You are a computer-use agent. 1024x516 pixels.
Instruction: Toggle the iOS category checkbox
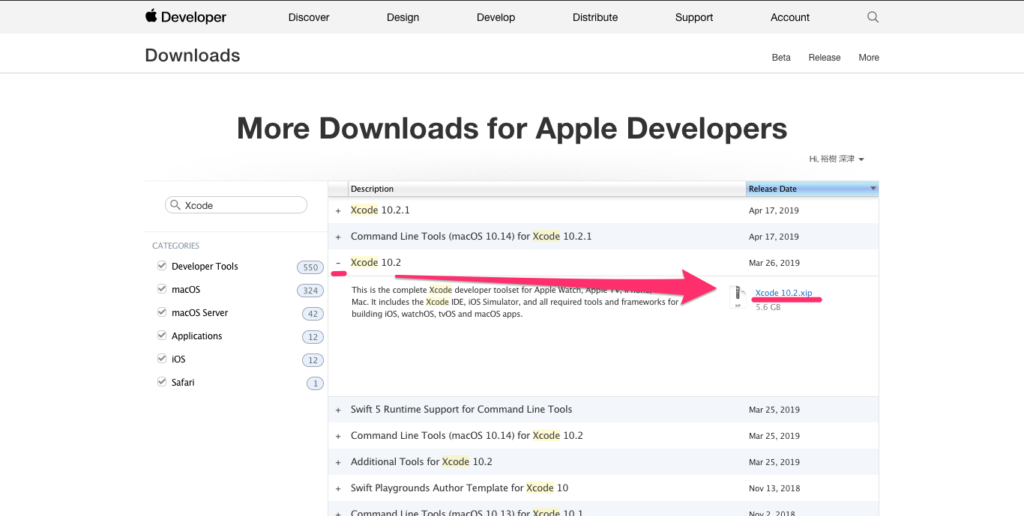pyautogui.click(x=161, y=359)
